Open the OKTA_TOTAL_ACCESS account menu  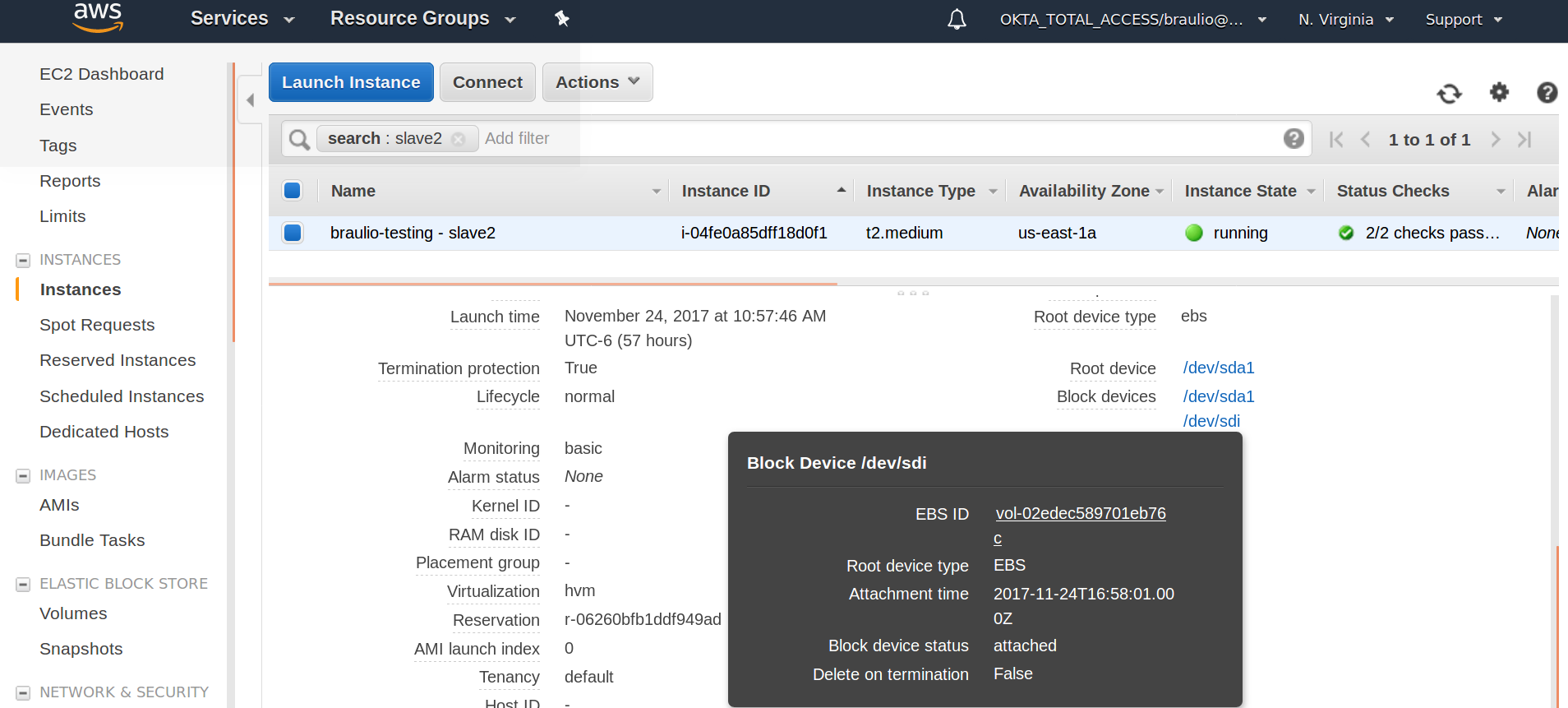pyautogui.click(x=1133, y=20)
